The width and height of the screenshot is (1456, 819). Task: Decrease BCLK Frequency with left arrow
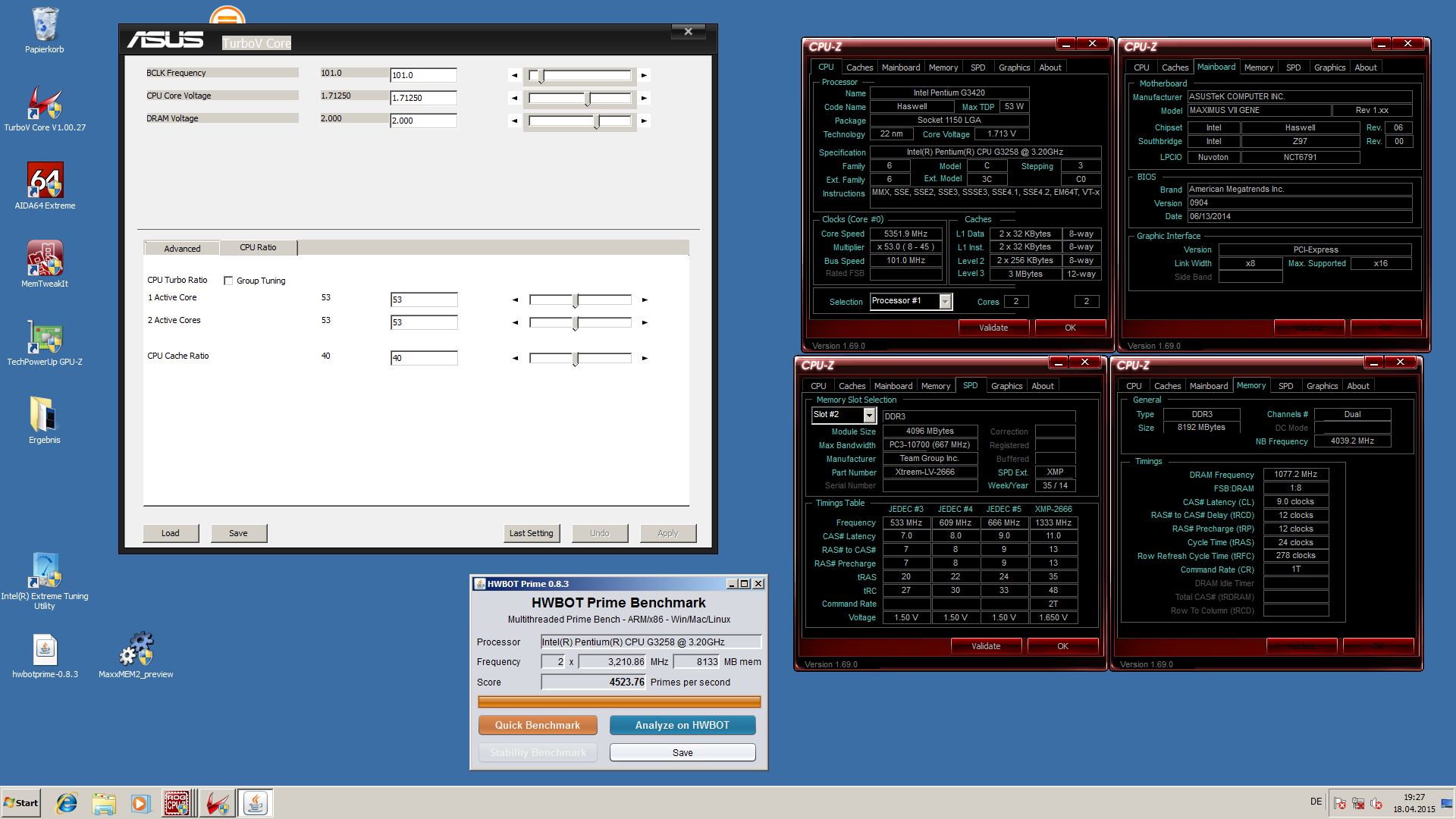point(515,75)
